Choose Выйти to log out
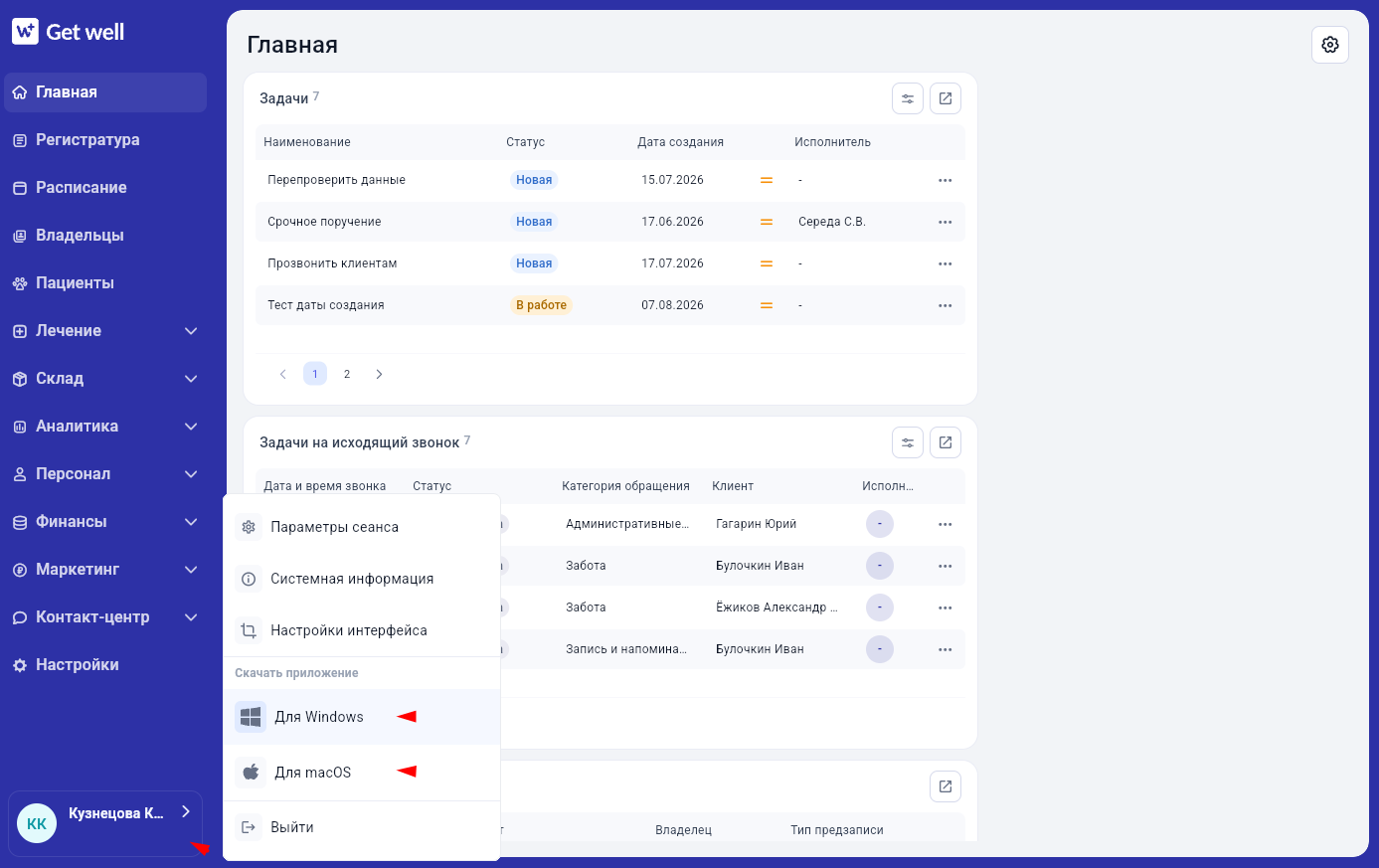Image resolution: width=1379 pixels, height=868 pixels. tap(361, 827)
